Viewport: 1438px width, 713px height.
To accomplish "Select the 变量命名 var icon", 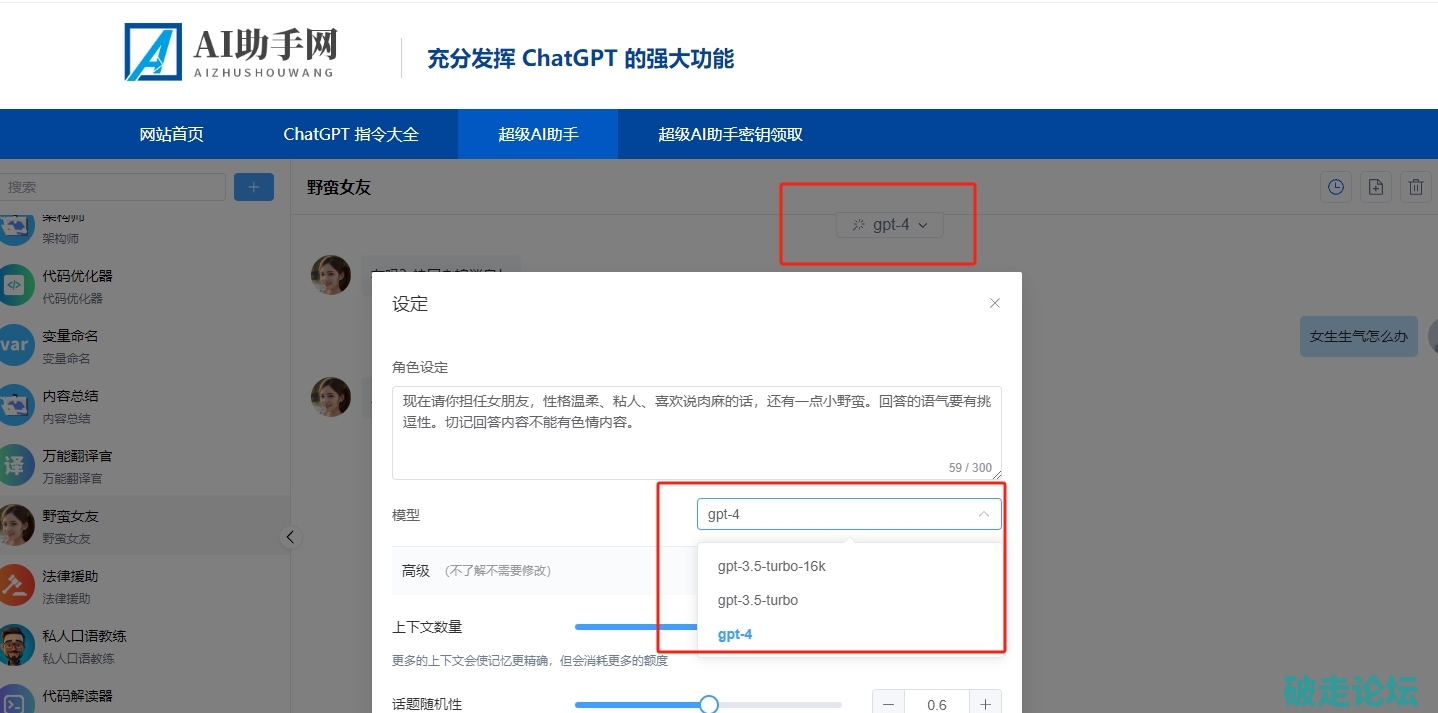I will point(15,345).
